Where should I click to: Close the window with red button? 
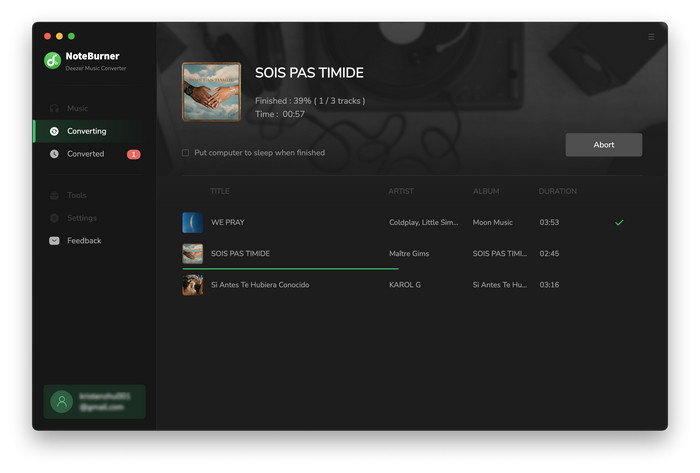[x=47, y=36]
